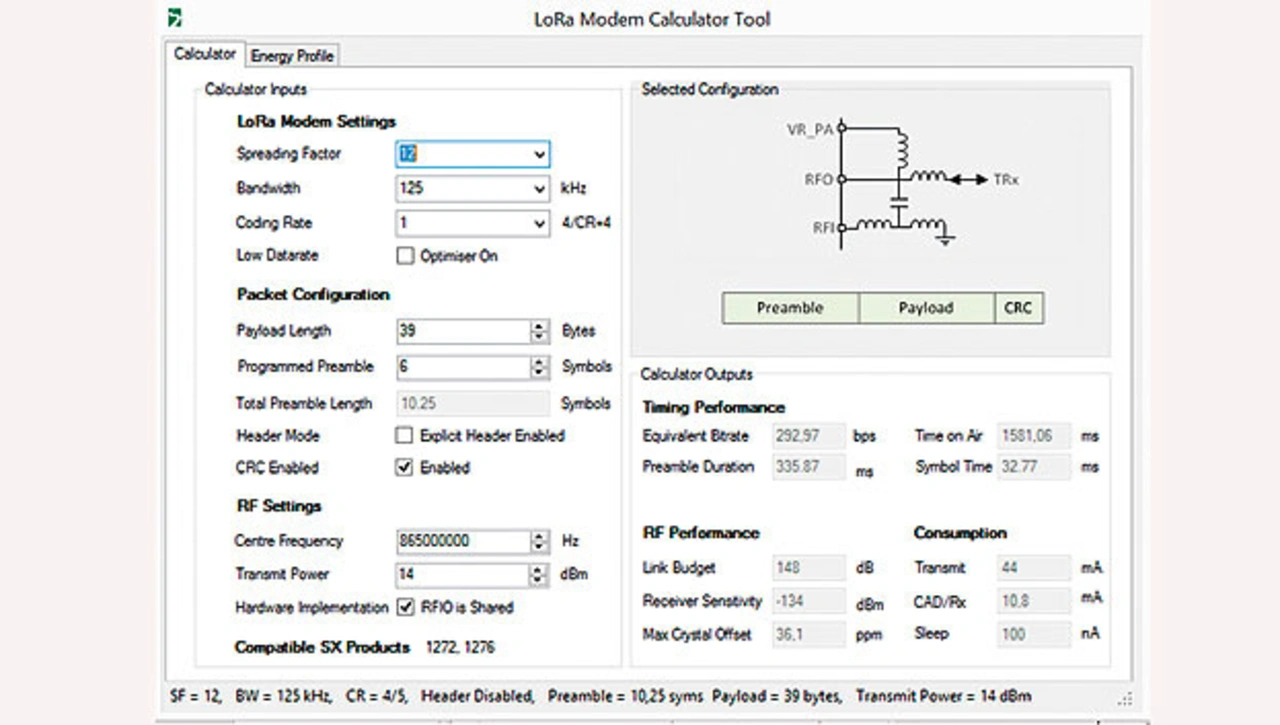Click the Payload block in packet diagram

click(926, 308)
